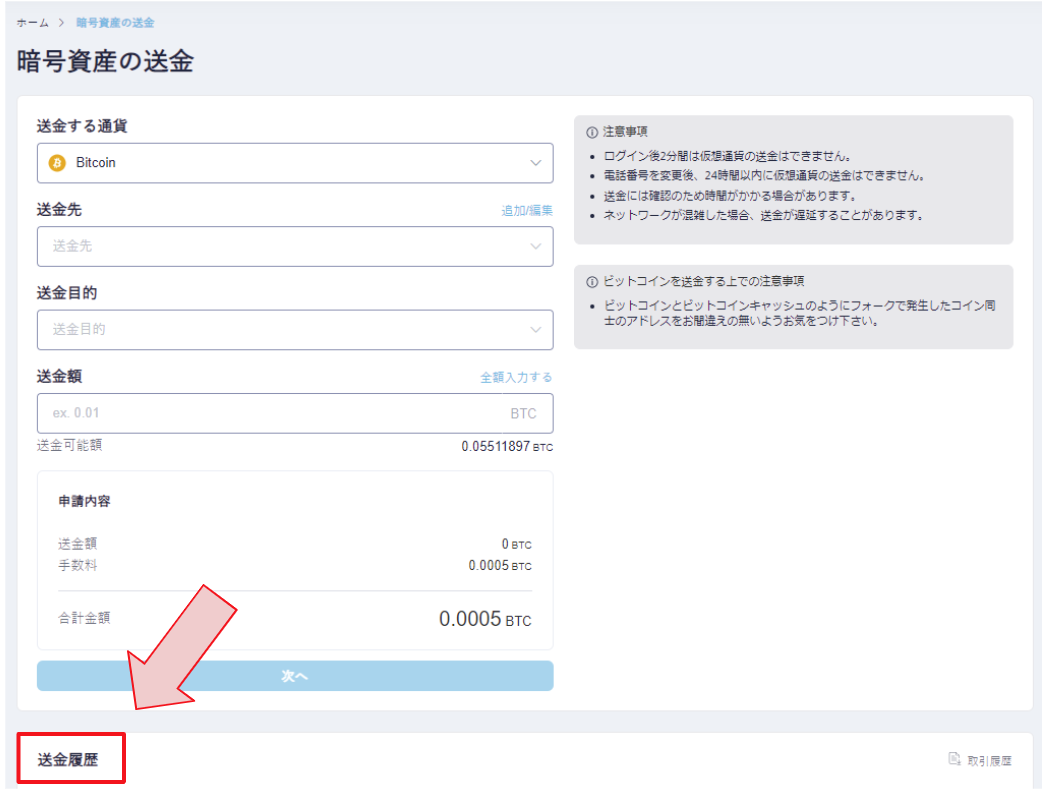Focus the 送金額 amount input field
1042x795 pixels.
pos(270,413)
